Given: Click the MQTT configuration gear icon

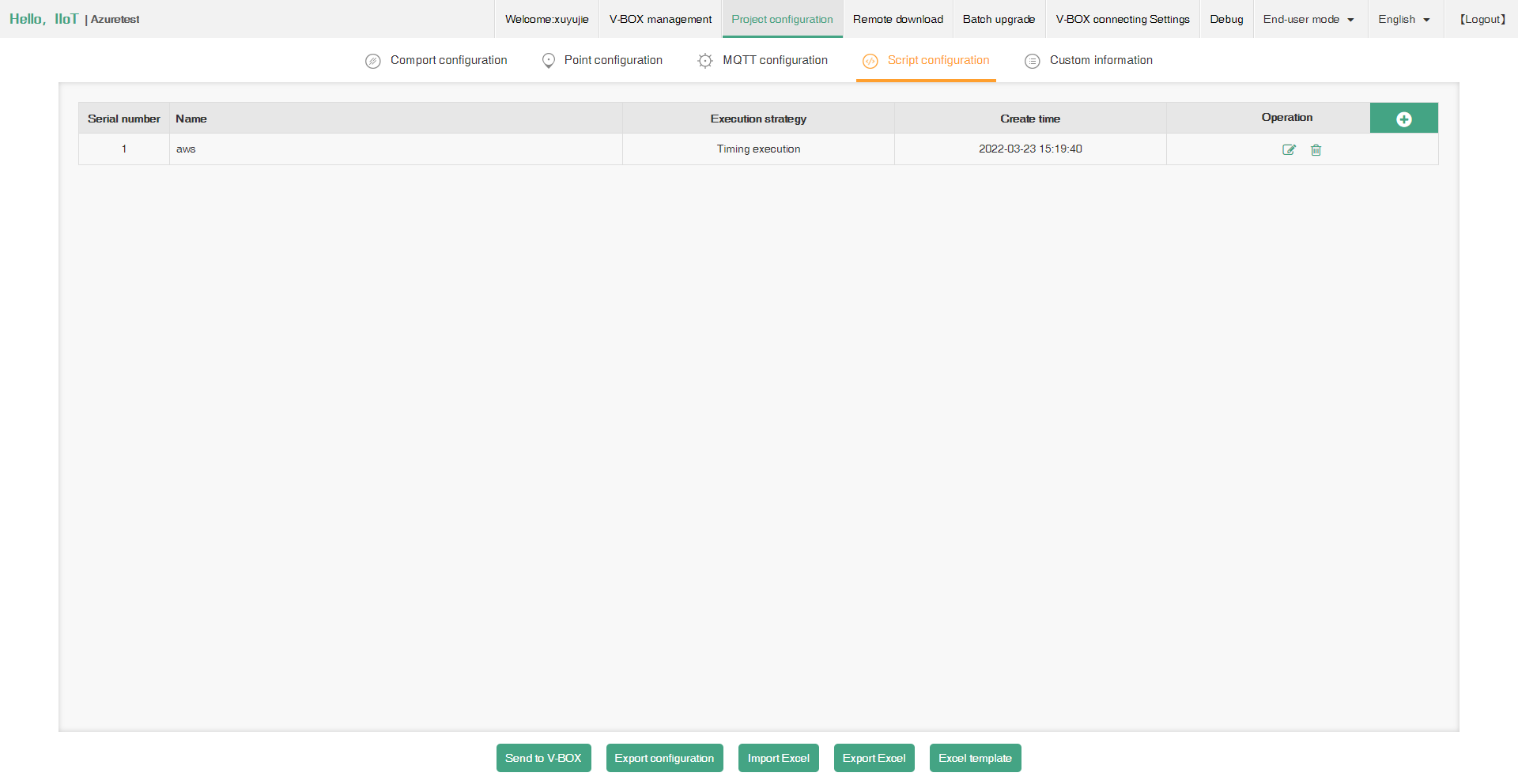Looking at the screenshot, I should point(705,61).
